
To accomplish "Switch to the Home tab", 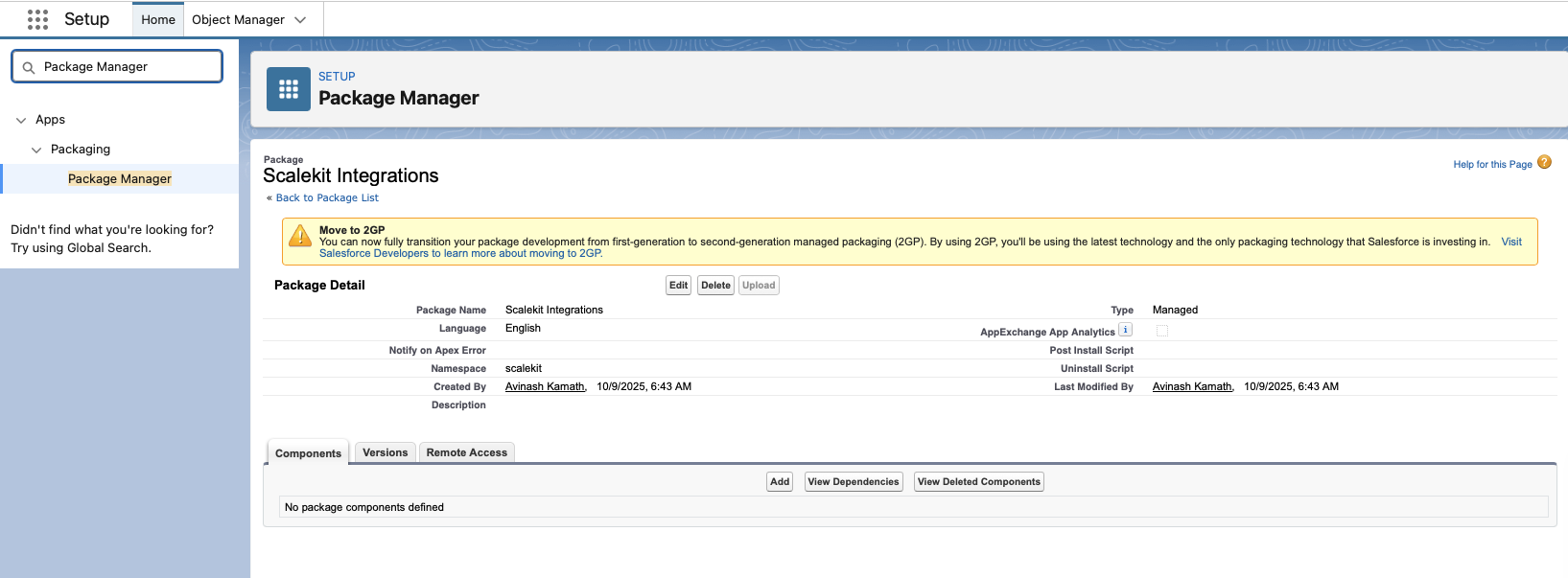I will coord(158,19).
